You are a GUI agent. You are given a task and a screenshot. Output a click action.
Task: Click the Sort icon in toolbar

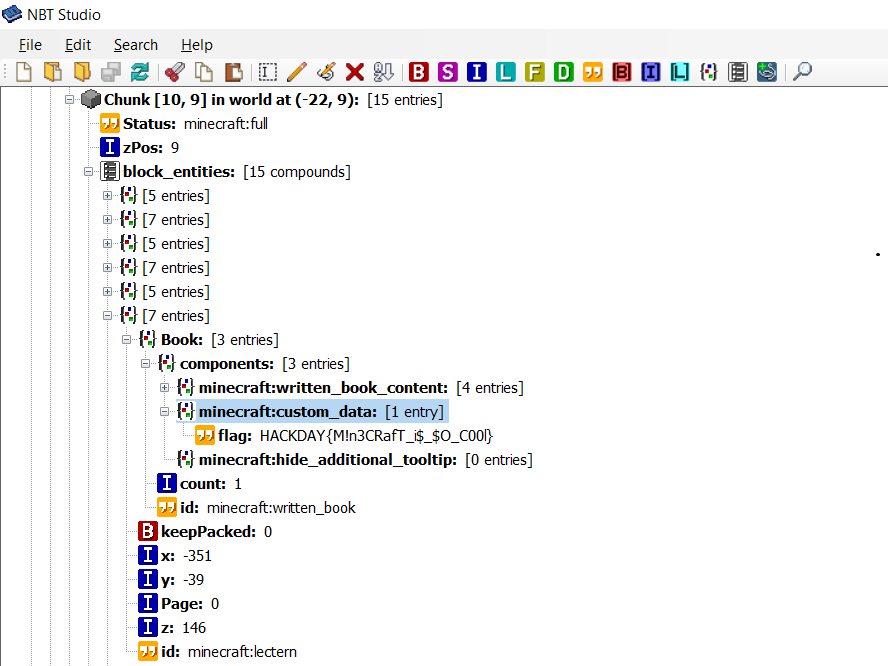383,72
